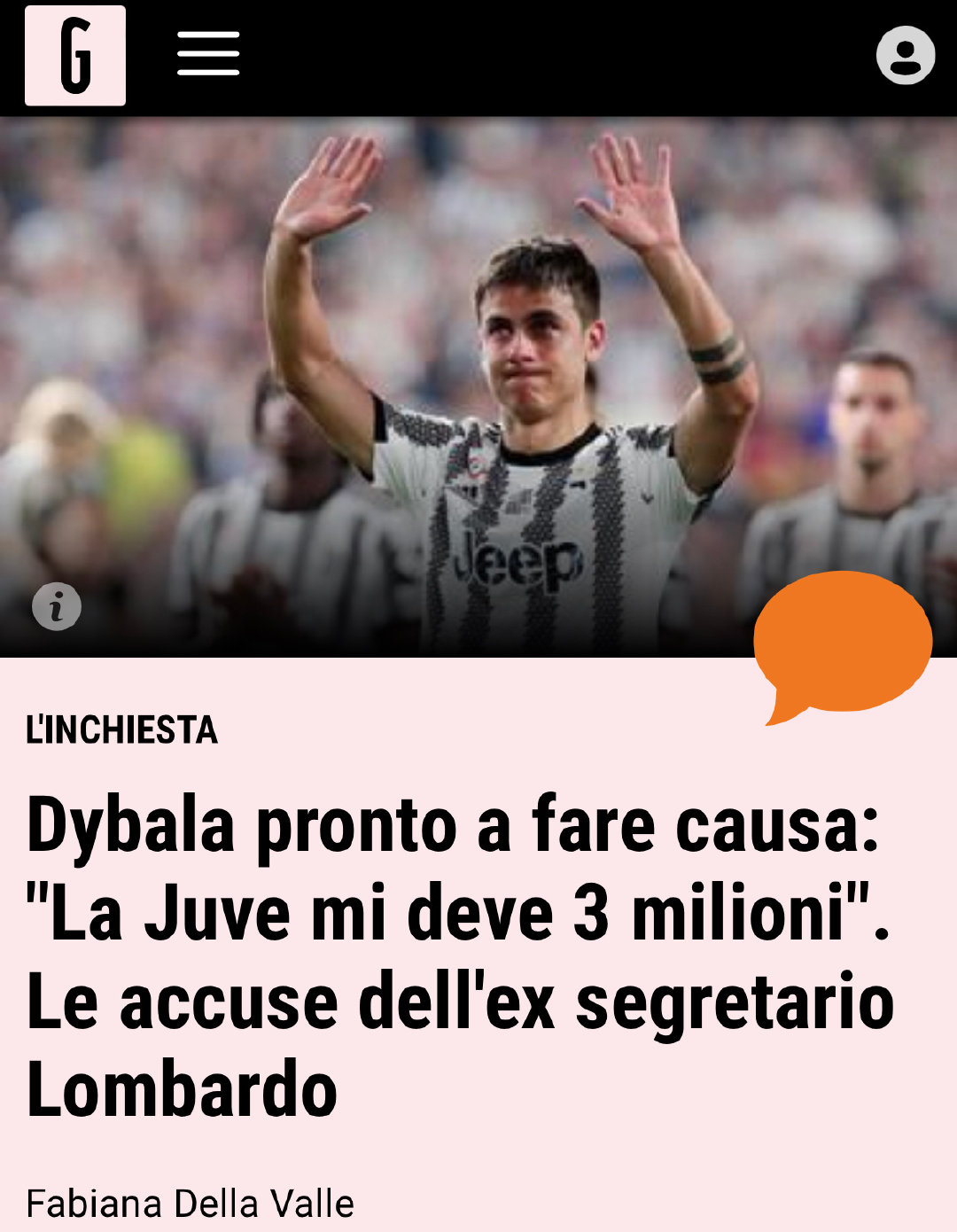
Task: View author Fabiana Della Valle's page
Action: [x=191, y=1204]
